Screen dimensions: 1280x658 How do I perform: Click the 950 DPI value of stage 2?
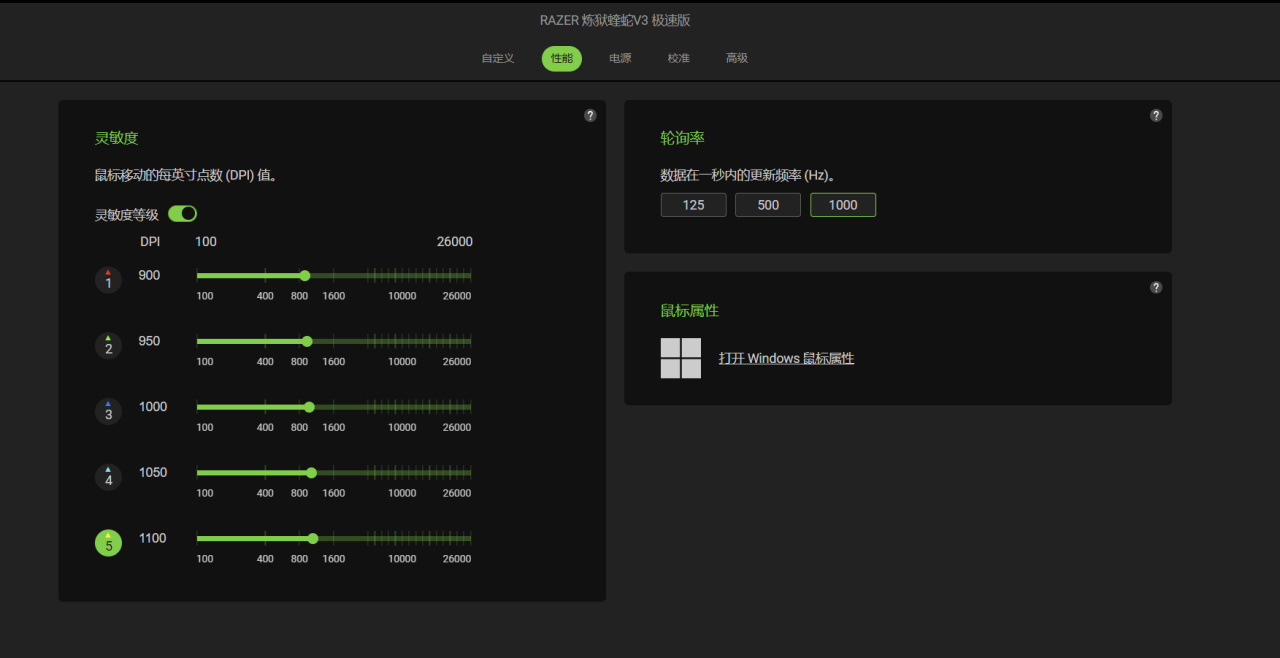pyautogui.click(x=149, y=341)
